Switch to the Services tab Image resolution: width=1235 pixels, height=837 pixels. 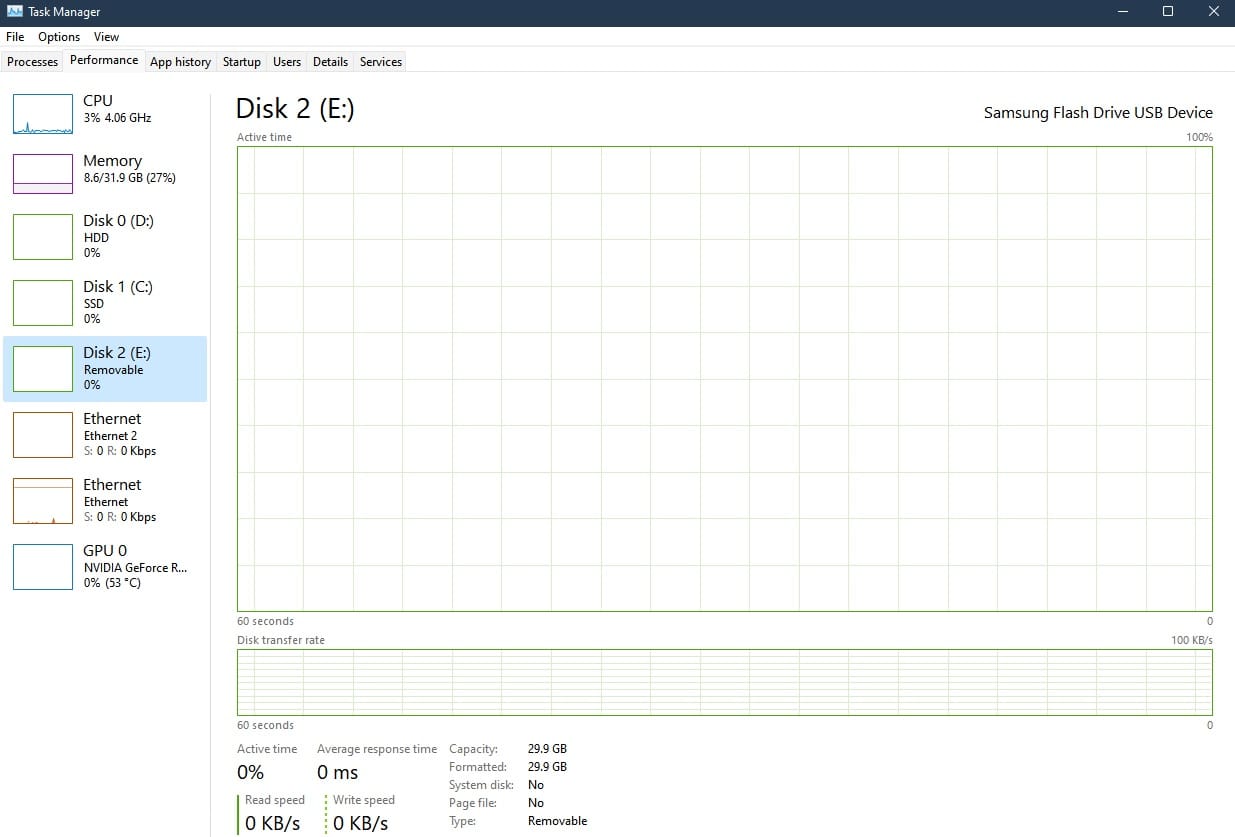pos(381,62)
